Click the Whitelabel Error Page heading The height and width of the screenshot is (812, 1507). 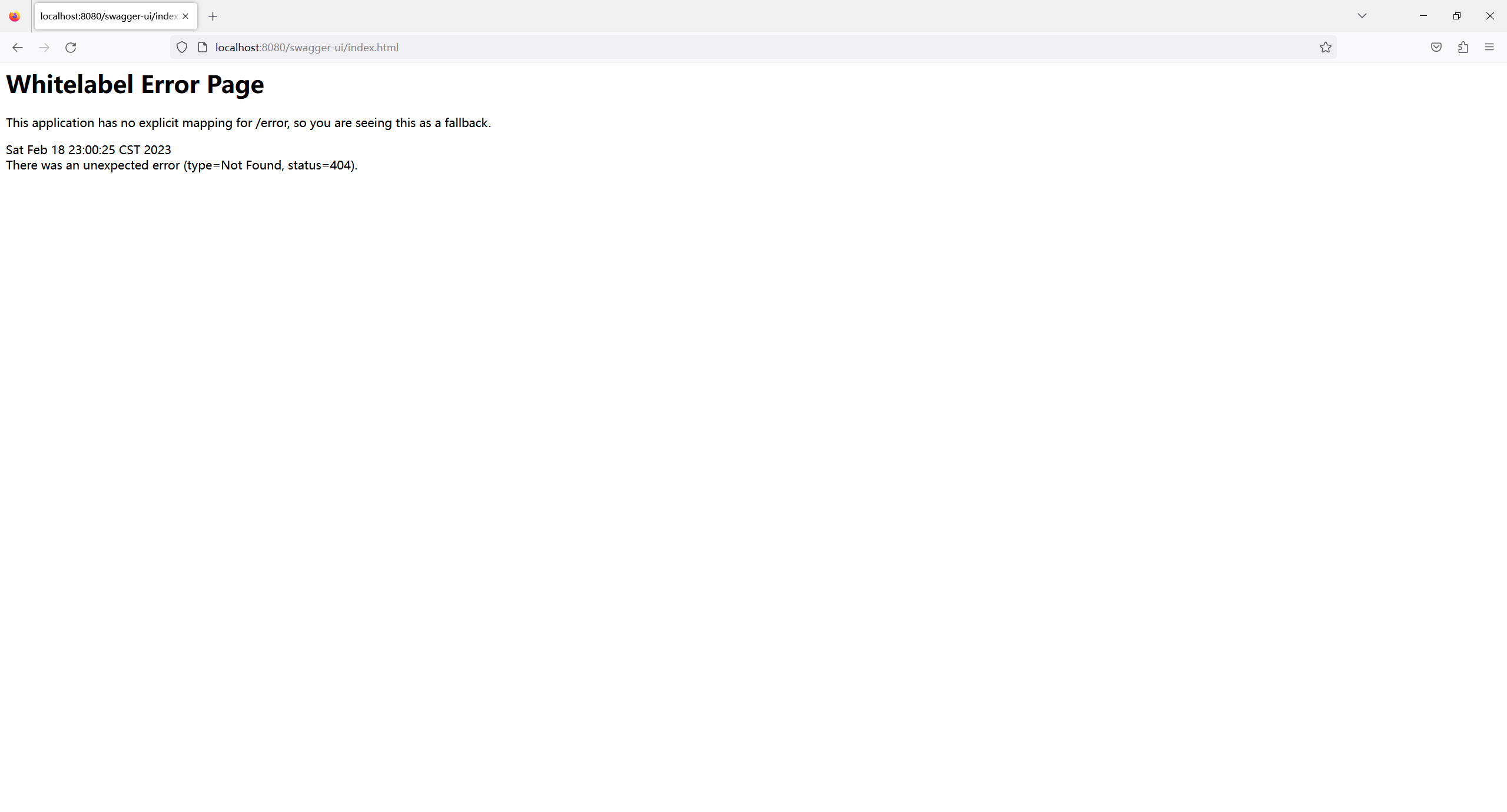click(135, 84)
